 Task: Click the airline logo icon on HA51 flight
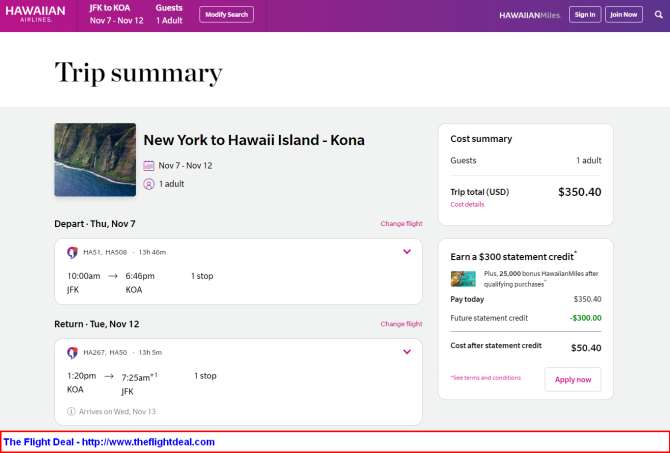coord(72,252)
